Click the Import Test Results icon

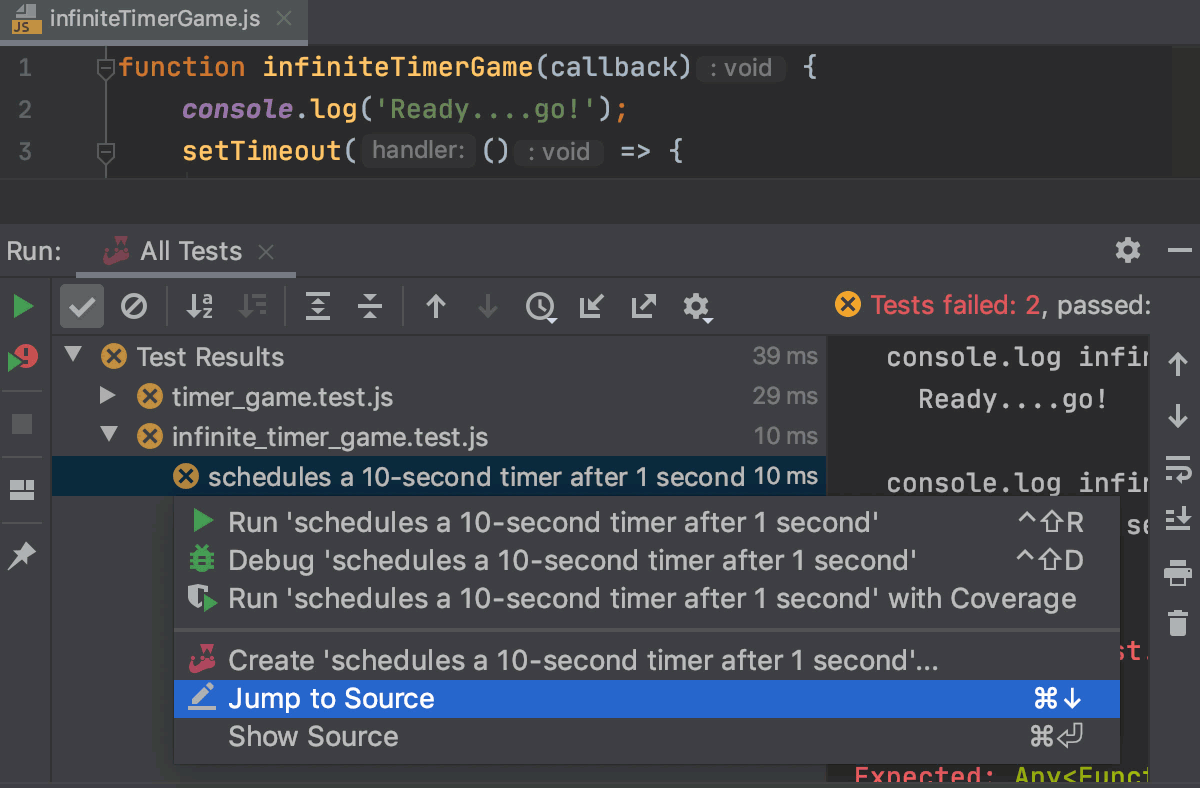[x=591, y=306]
